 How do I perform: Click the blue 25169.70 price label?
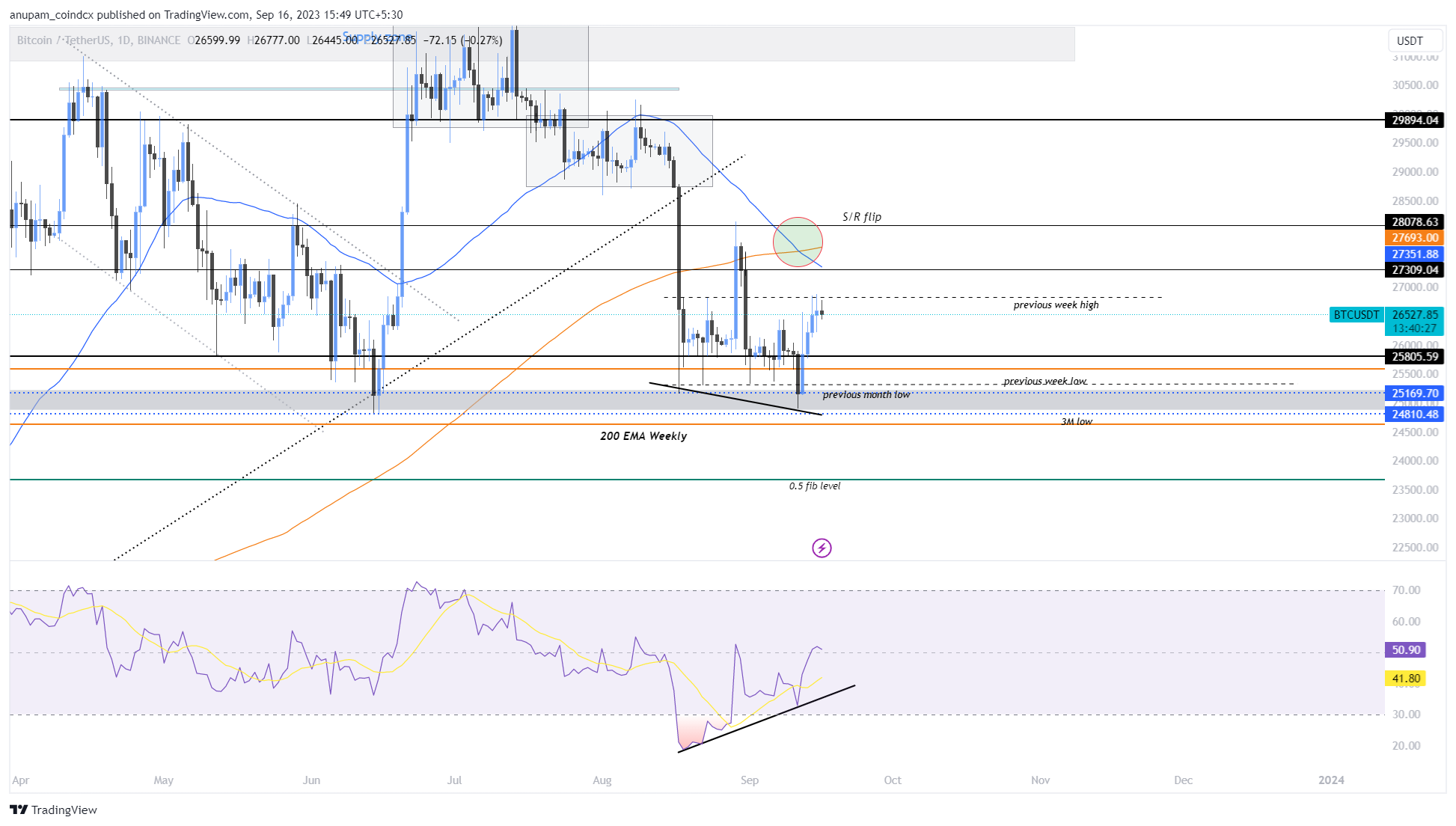pos(1414,394)
